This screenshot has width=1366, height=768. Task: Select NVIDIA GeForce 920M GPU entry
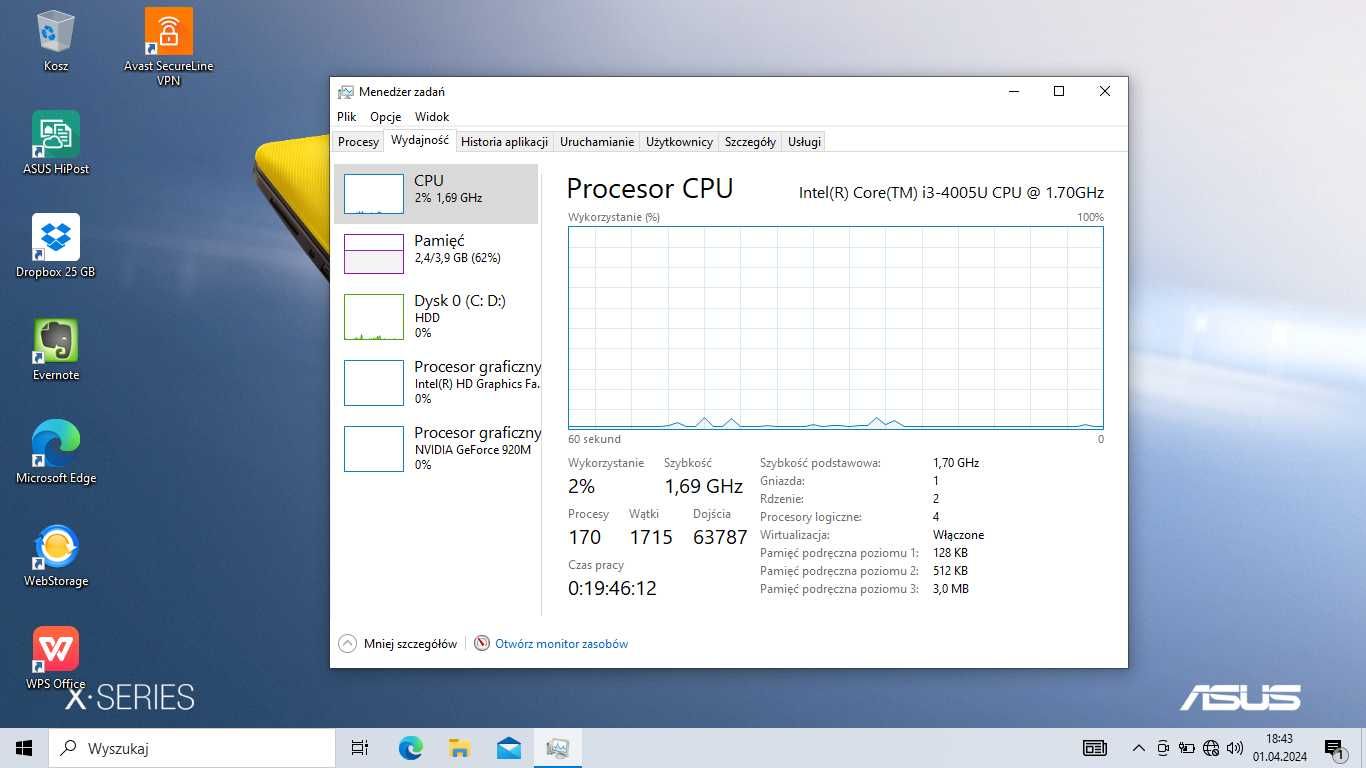click(436, 449)
